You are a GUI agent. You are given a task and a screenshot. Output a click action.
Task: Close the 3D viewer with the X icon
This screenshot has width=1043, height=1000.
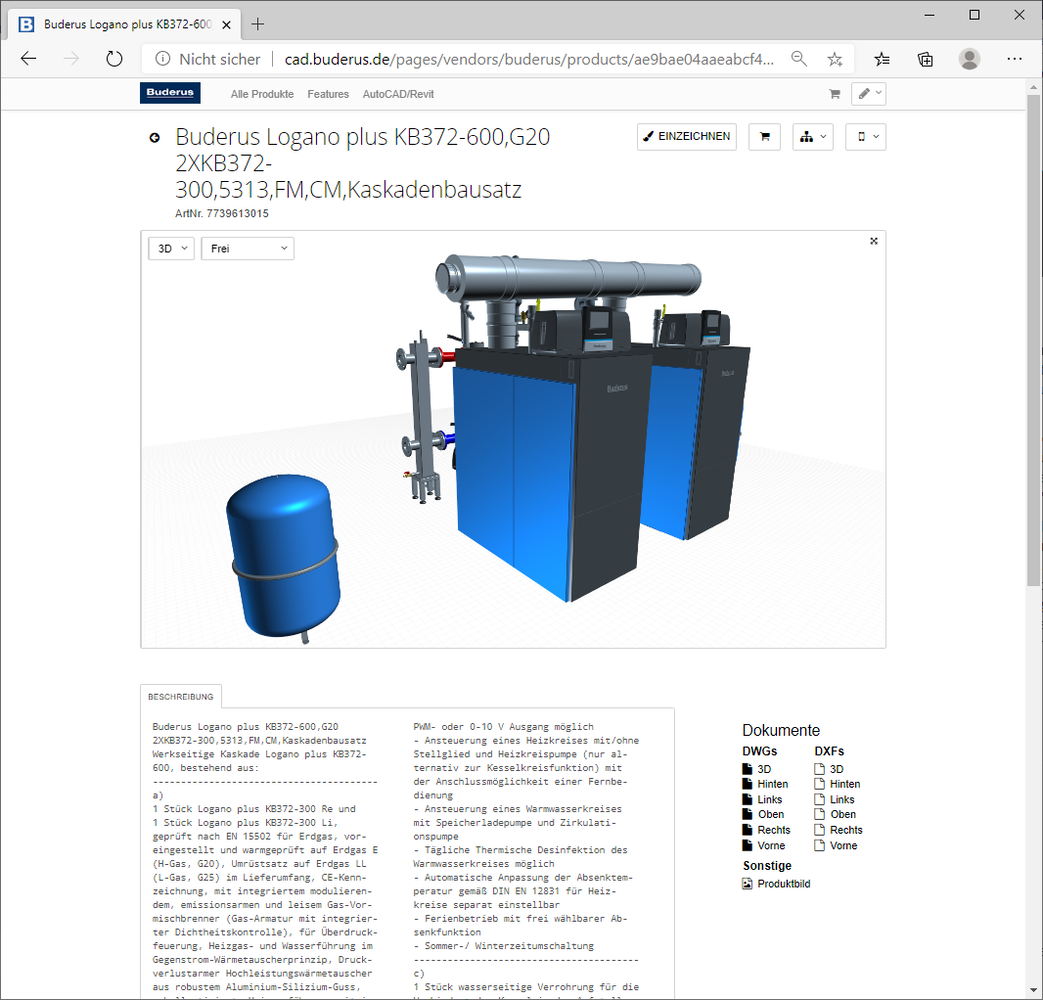874,241
